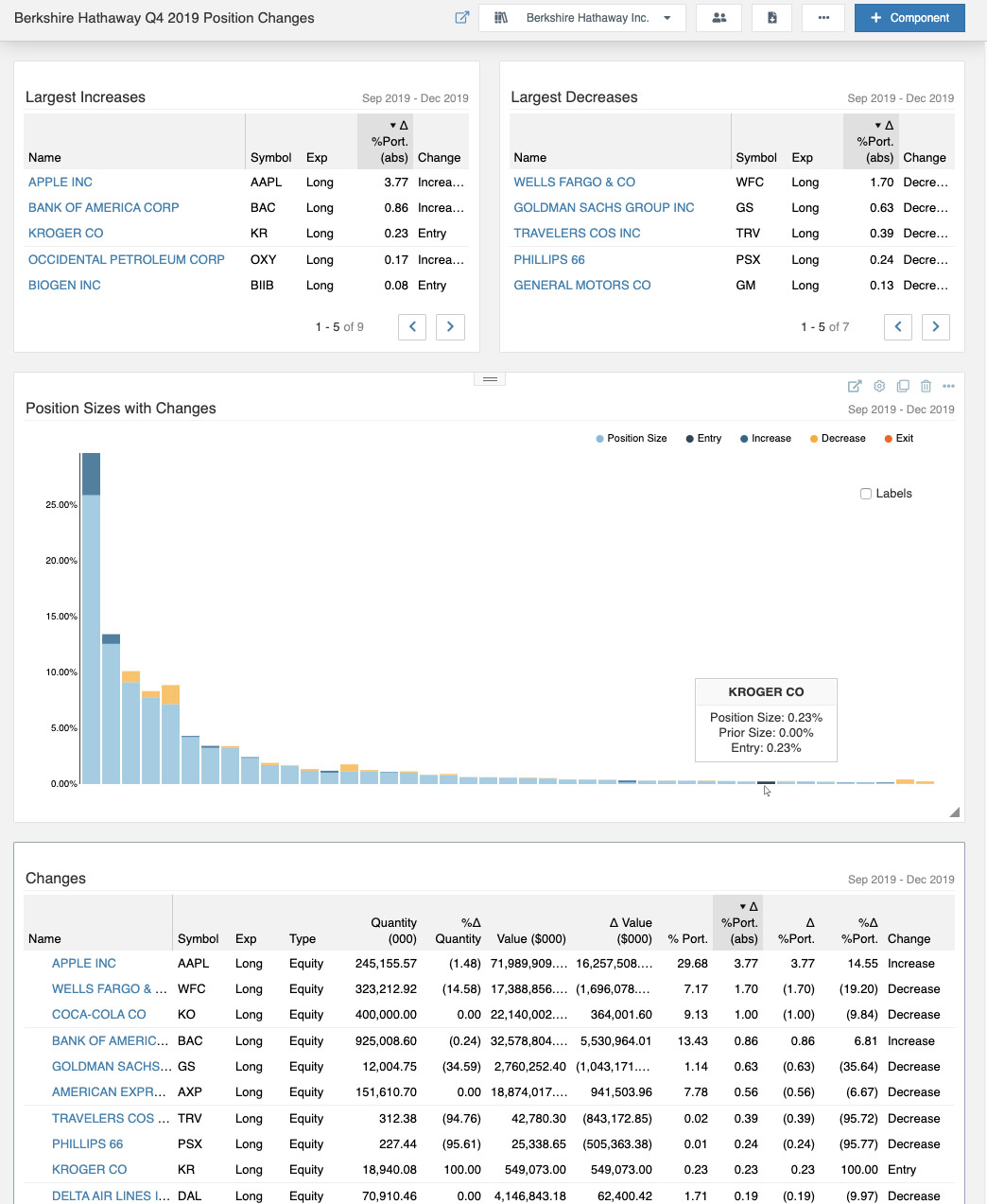Sort Changes table by Symbol column
Screen dimensions: 987x1204
(x=199, y=939)
